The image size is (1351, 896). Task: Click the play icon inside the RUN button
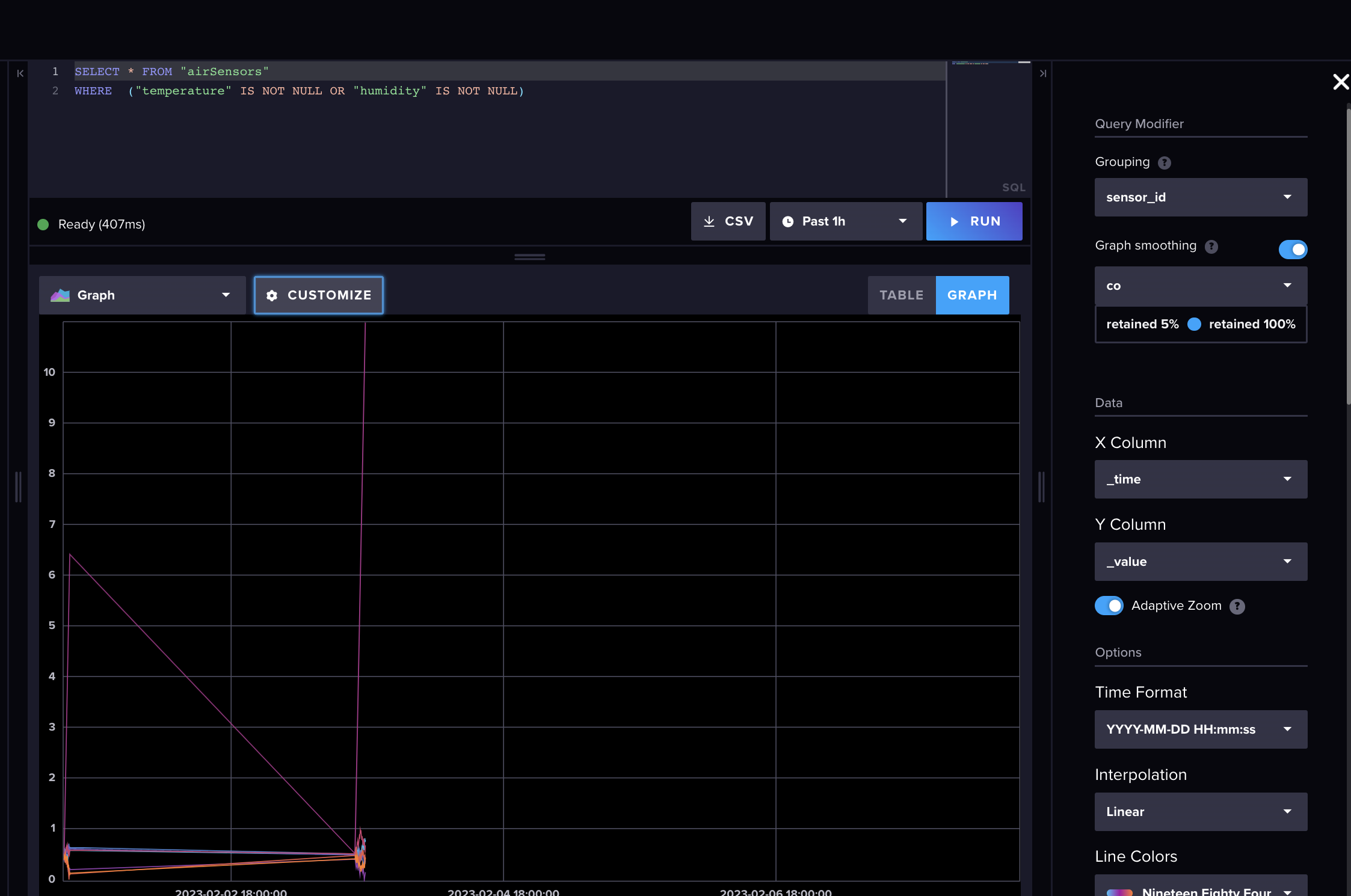point(955,221)
